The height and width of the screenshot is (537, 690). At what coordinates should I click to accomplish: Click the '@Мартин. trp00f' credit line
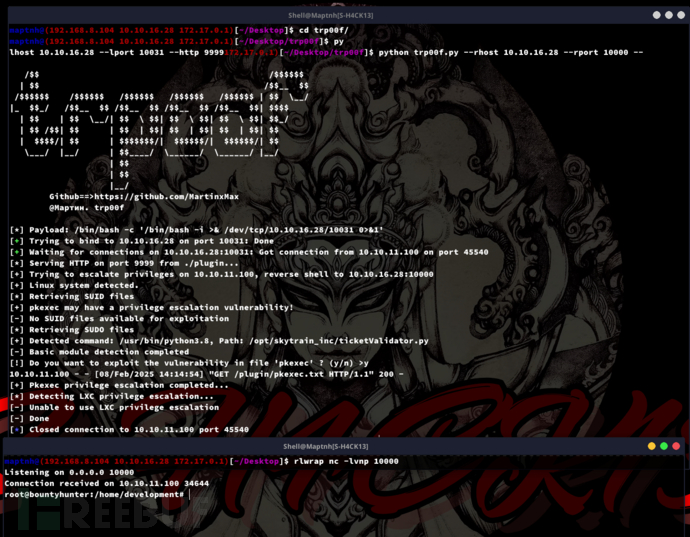point(86,208)
